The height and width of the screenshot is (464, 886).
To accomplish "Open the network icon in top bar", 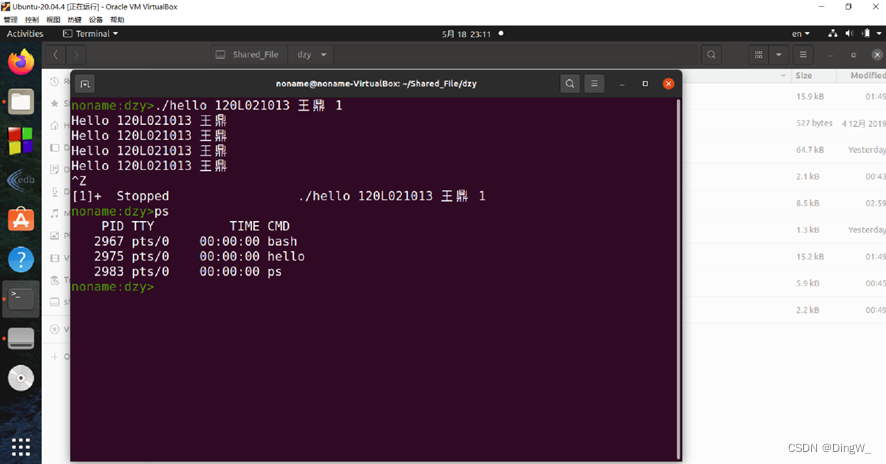I will pos(832,33).
